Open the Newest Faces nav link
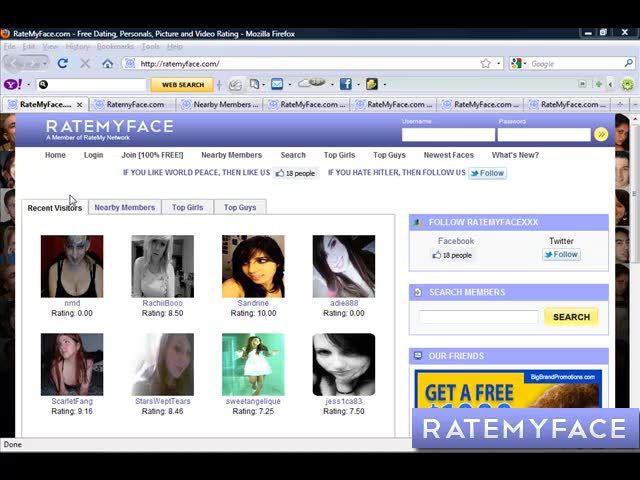 [x=449, y=155]
